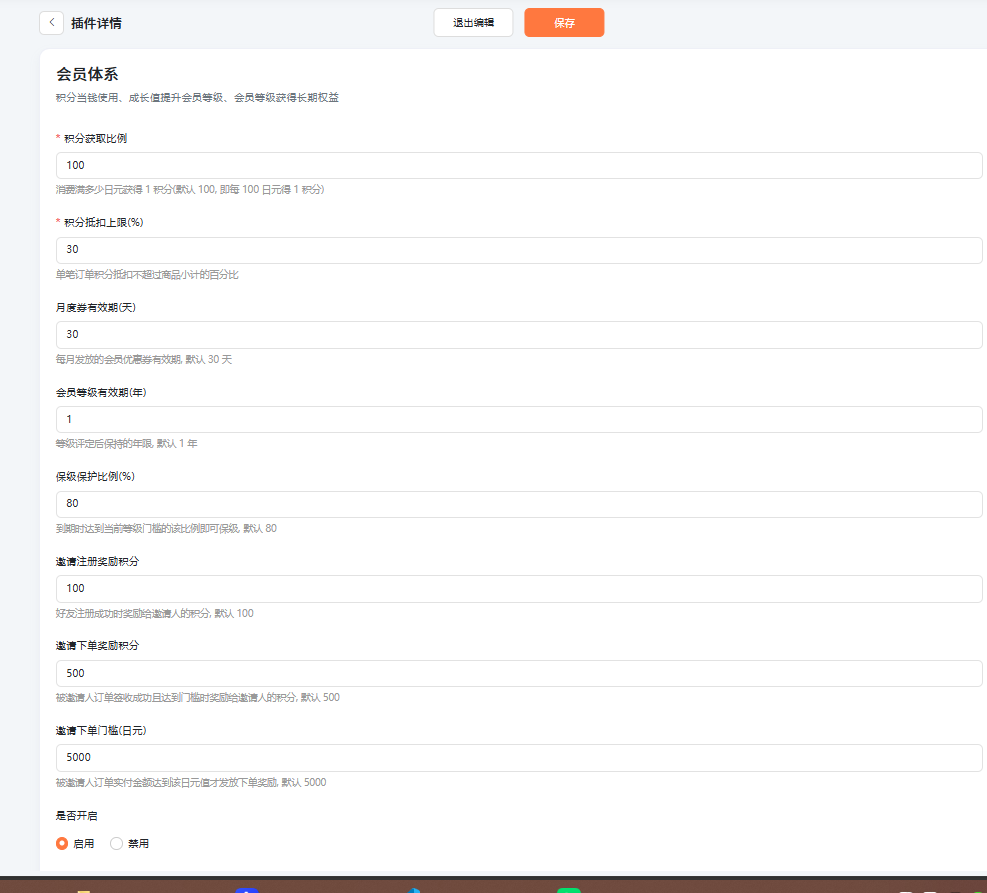Select the 月度券有效期(天) input field
This screenshot has width=987, height=893.
point(519,335)
